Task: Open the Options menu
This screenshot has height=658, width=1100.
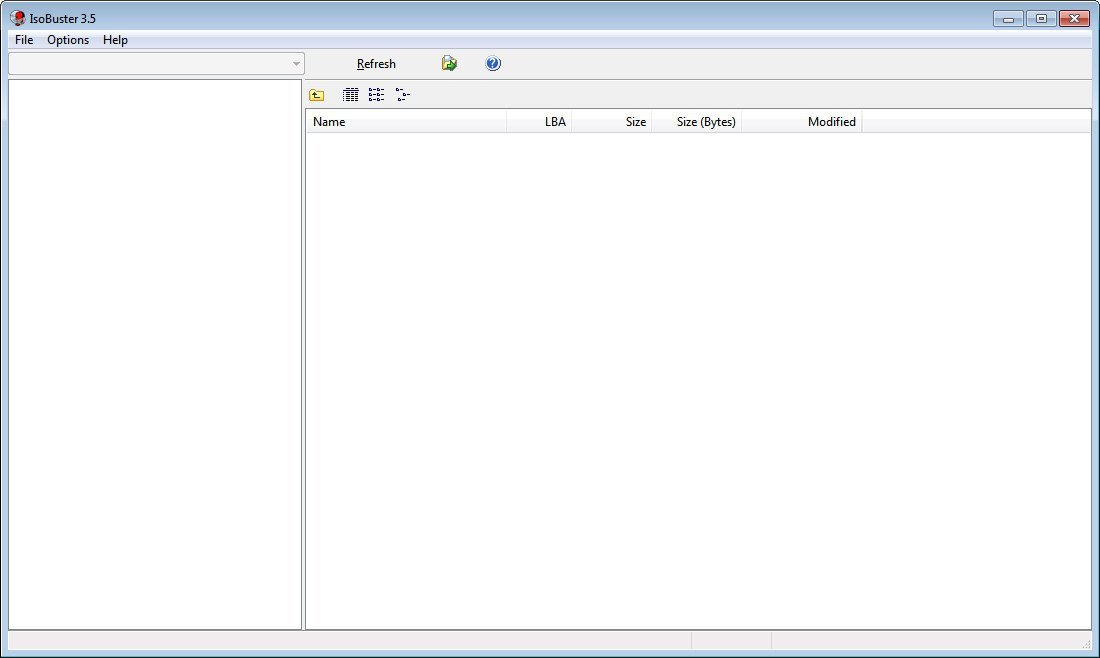Action: 67,40
